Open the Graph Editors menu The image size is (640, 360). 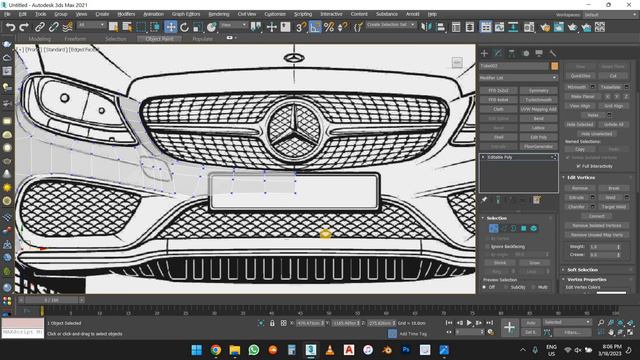click(186, 14)
